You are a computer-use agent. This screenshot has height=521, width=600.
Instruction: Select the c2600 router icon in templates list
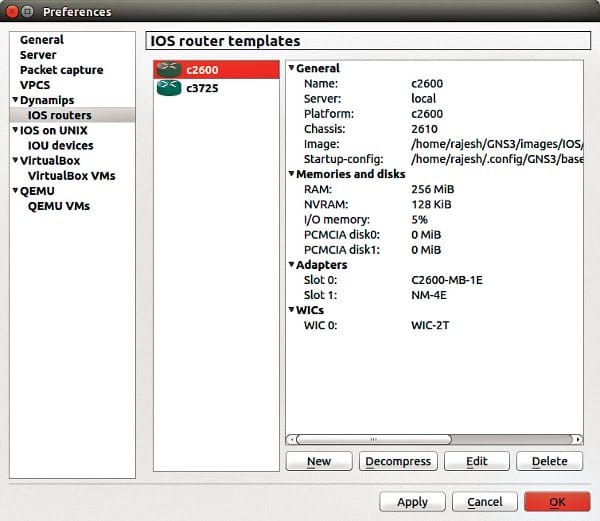169,70
